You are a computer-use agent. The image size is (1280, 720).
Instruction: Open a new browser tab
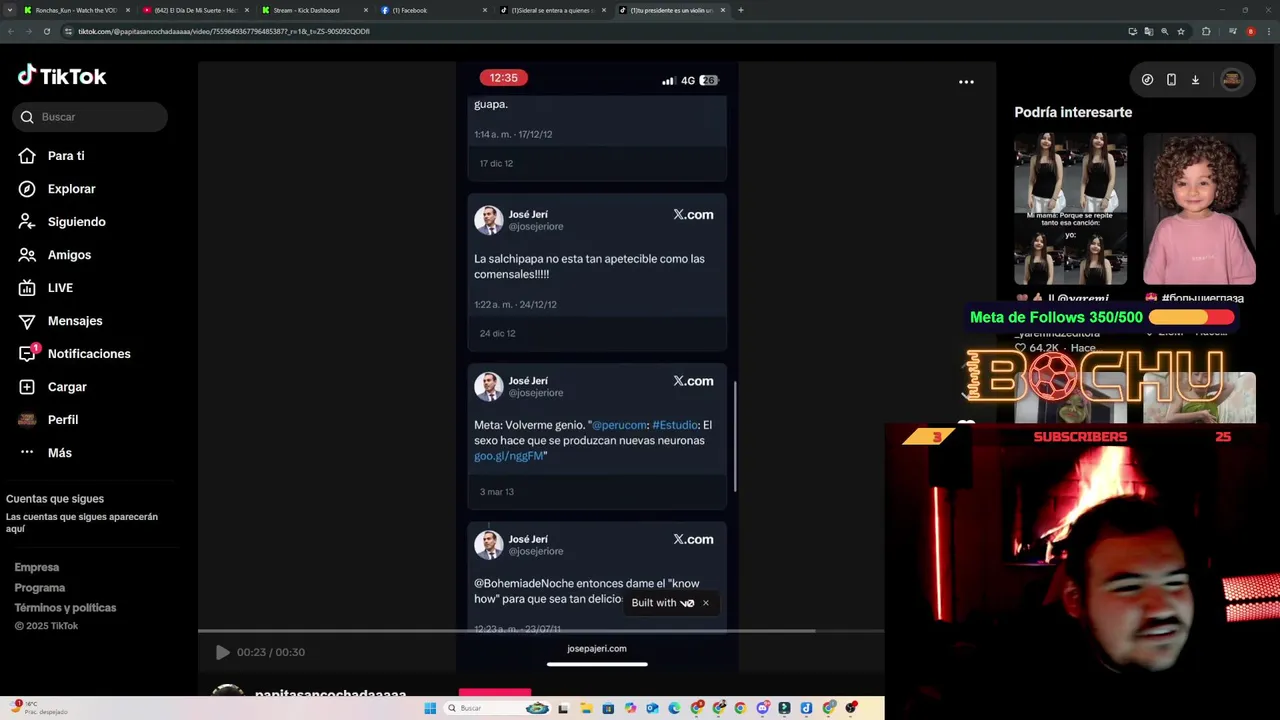(740, 10)
